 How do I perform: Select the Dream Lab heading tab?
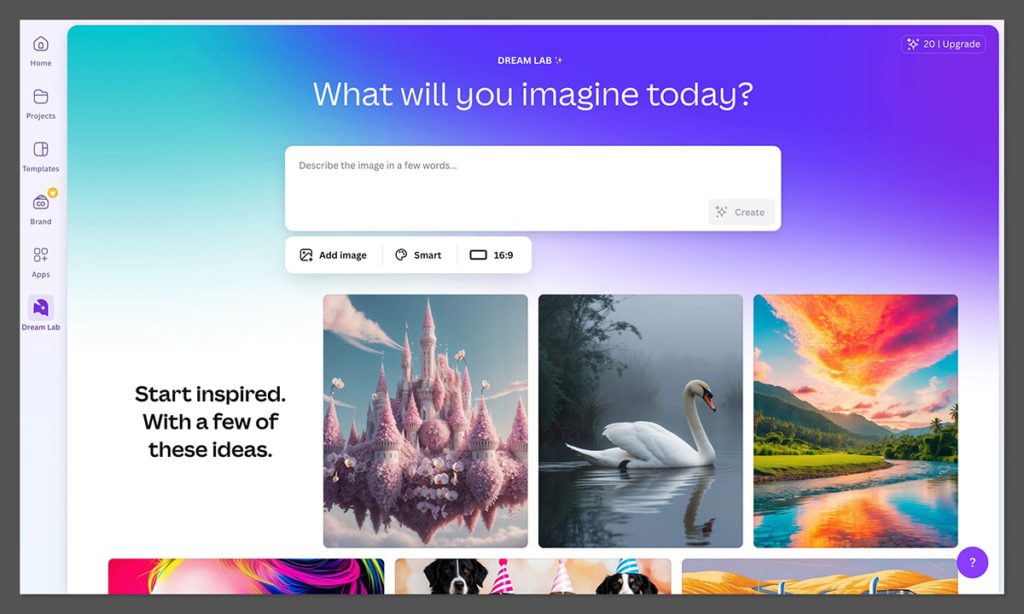point(529,60)
